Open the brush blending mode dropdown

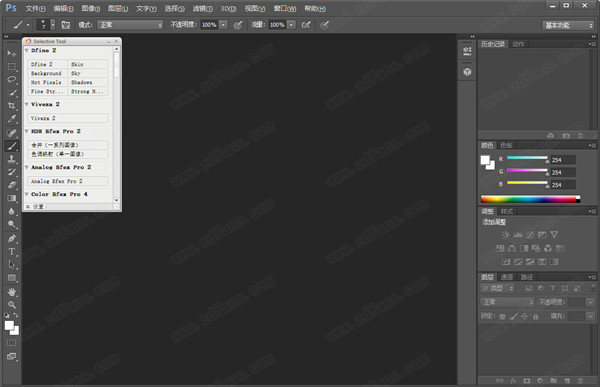(x=130, y=25)
